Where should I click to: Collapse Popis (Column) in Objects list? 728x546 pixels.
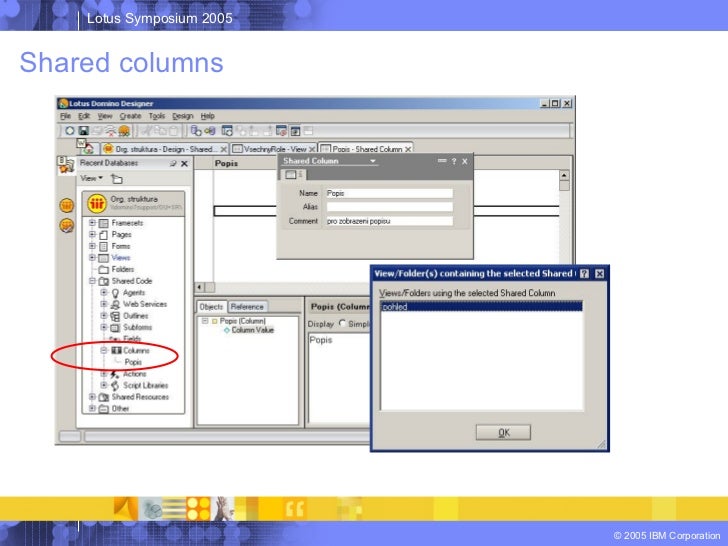205,321
